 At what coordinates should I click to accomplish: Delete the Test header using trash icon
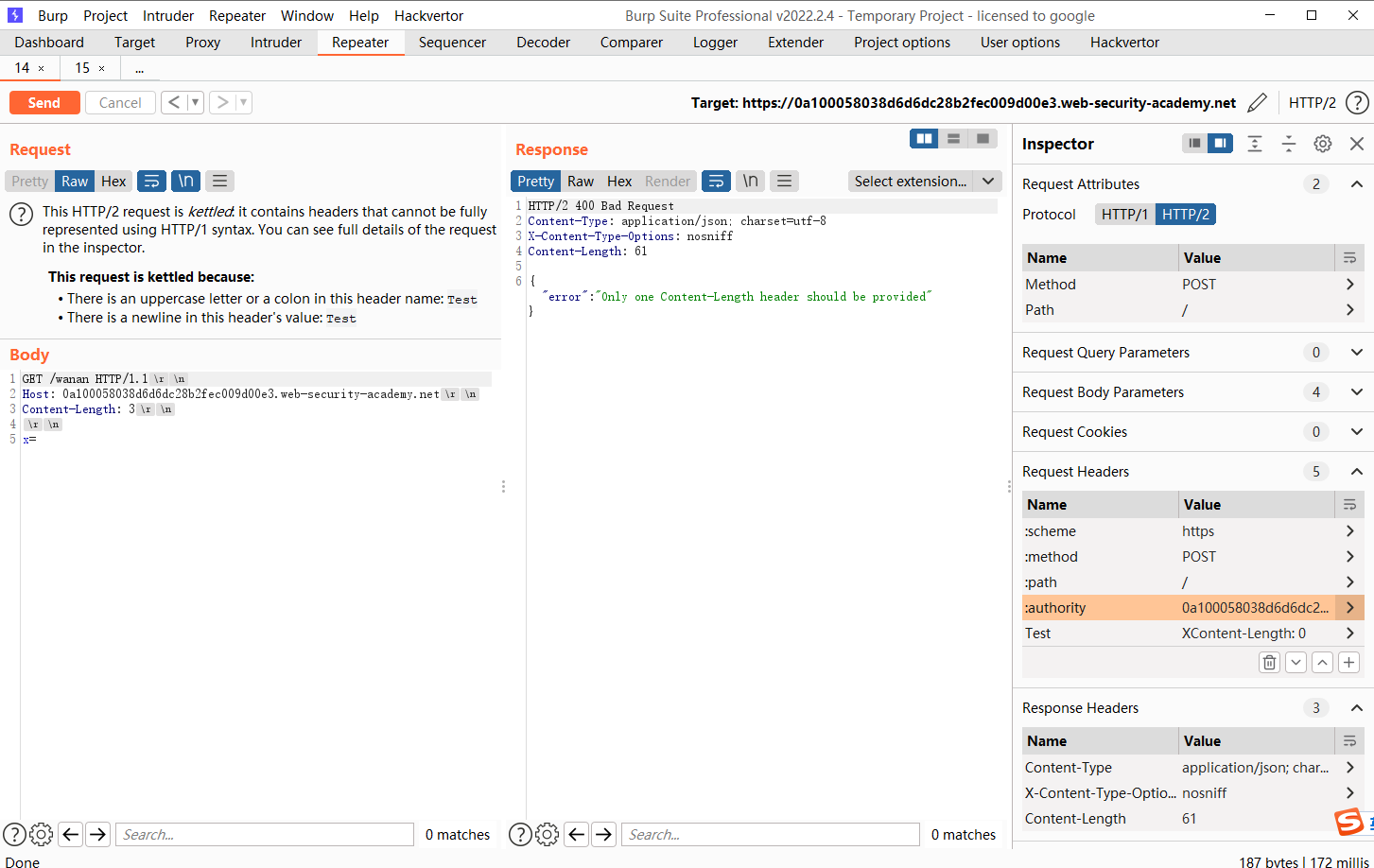pos(1269,662)
